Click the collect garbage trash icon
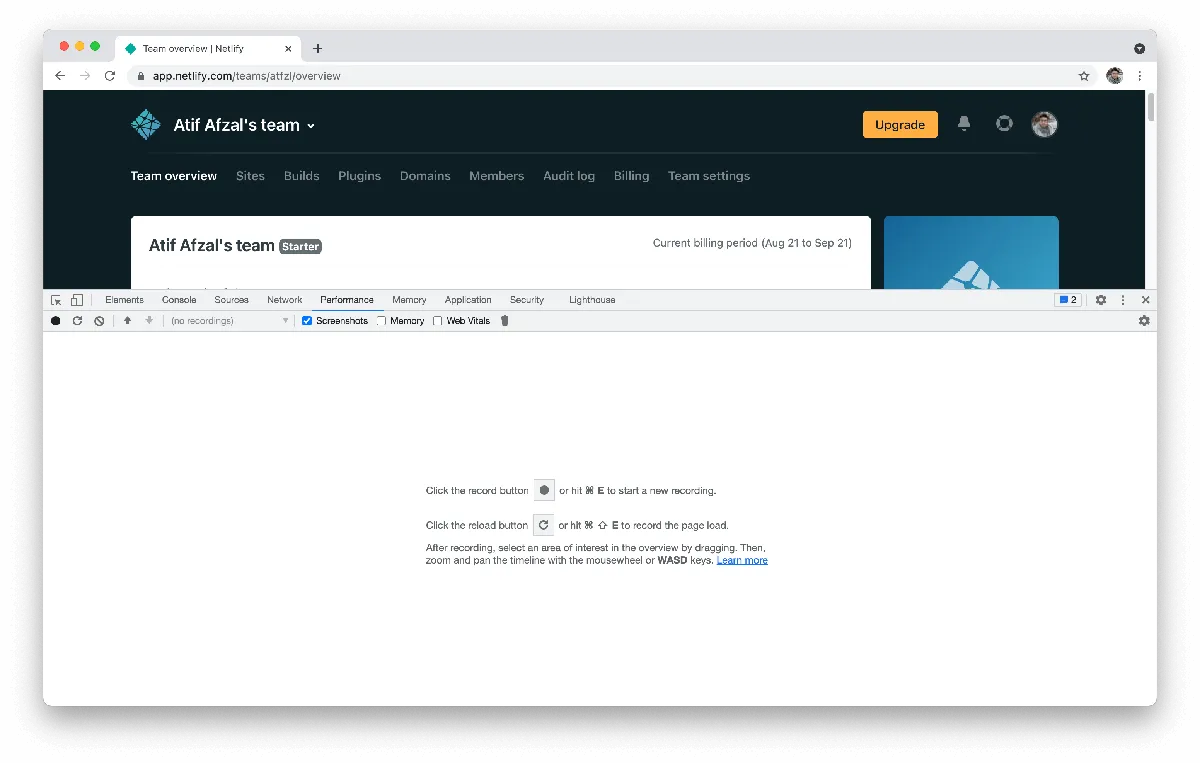This screenshot has height=763, width=1200. 505,321
